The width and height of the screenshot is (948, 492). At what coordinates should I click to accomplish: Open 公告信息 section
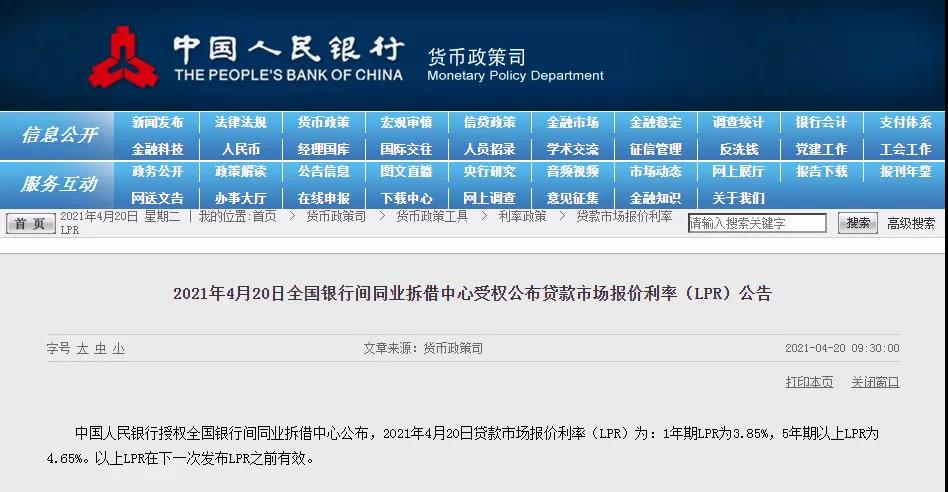tap(323, 172)
